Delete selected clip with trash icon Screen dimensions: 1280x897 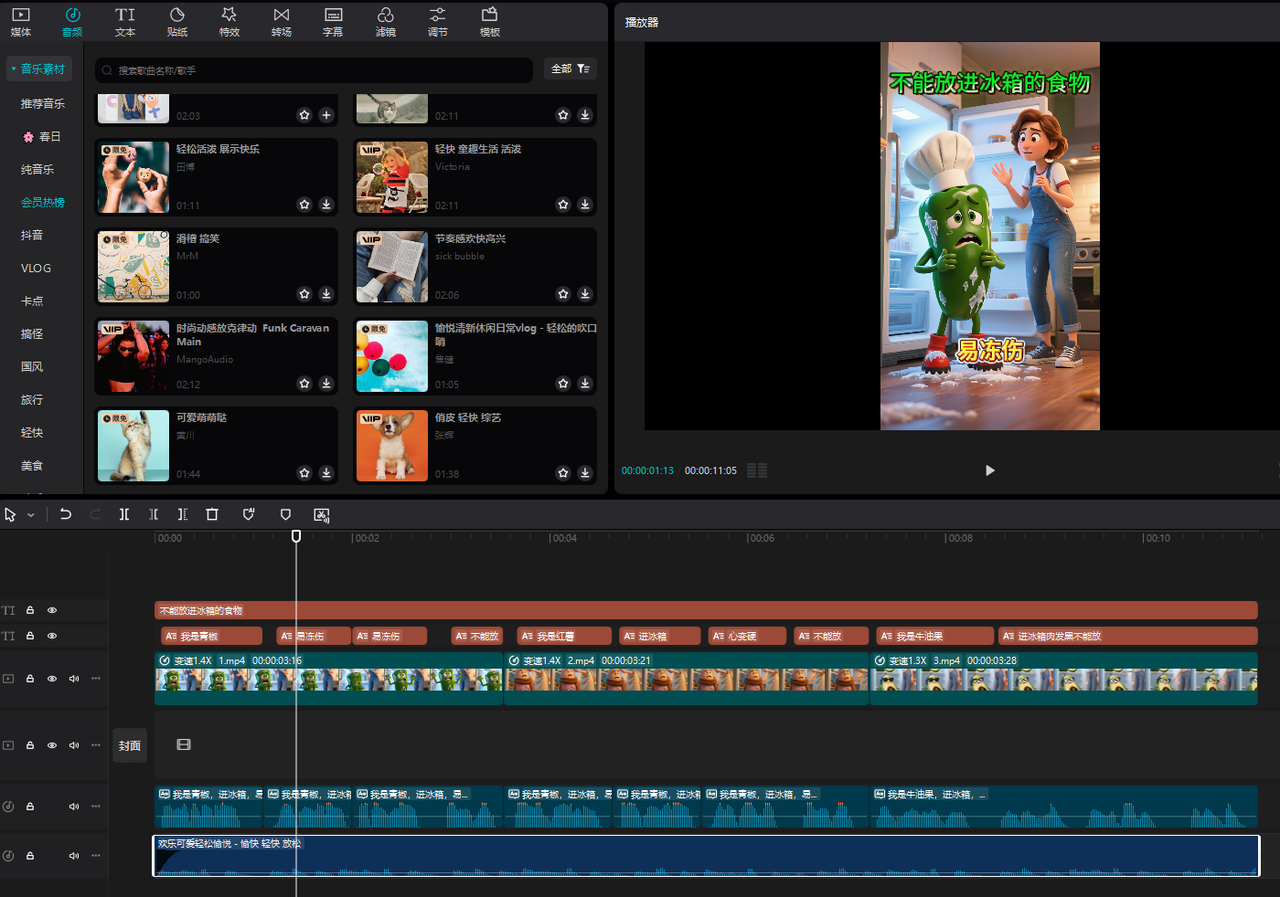[212, 514]
